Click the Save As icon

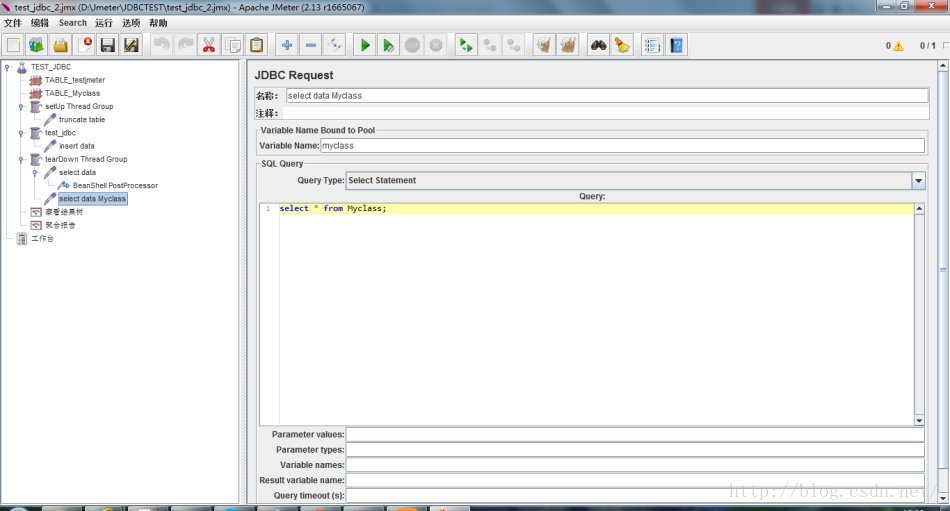(x=131, y=45)
